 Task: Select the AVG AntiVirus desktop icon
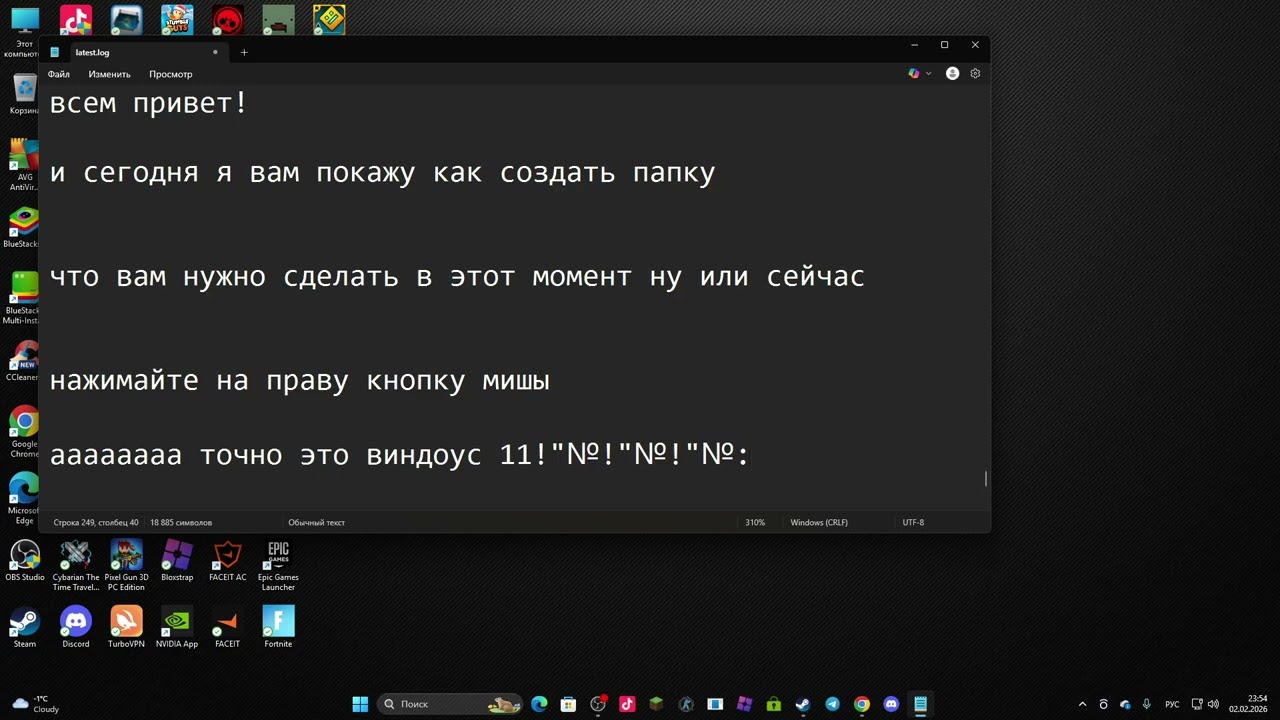coord(24,165)
